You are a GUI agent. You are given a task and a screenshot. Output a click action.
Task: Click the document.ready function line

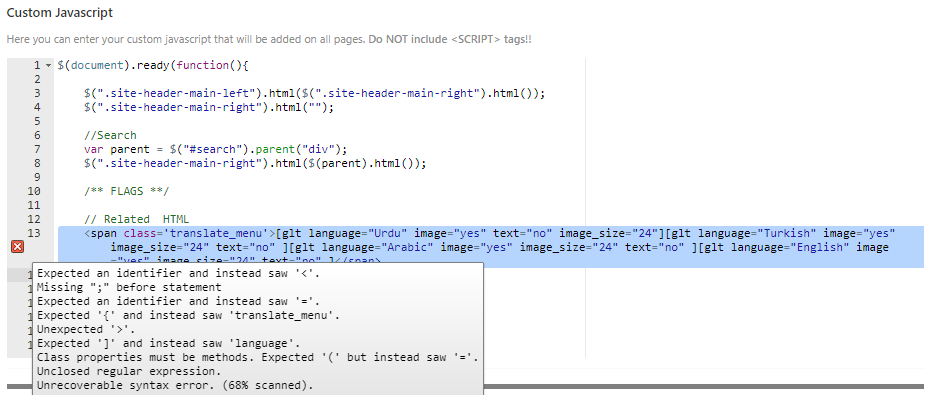point(152,65)
